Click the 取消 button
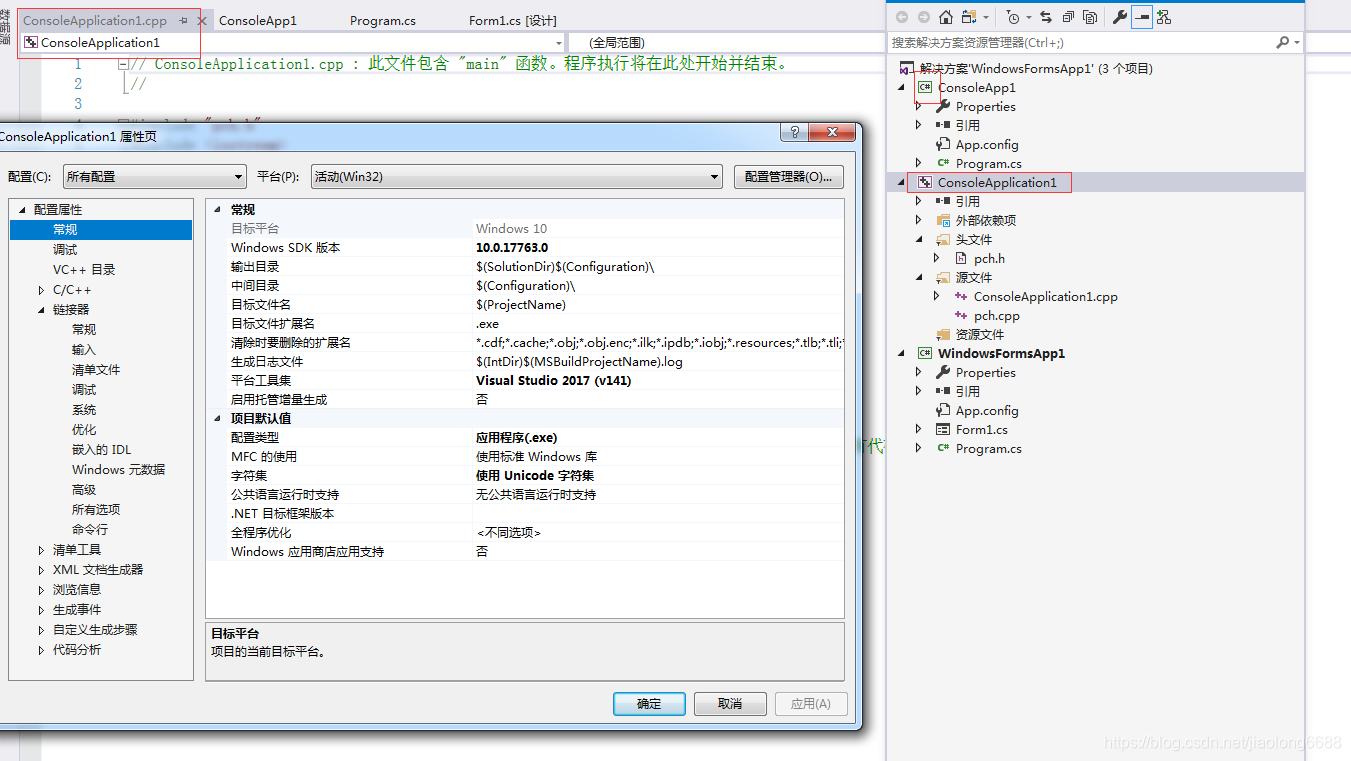 click(730, 704)
